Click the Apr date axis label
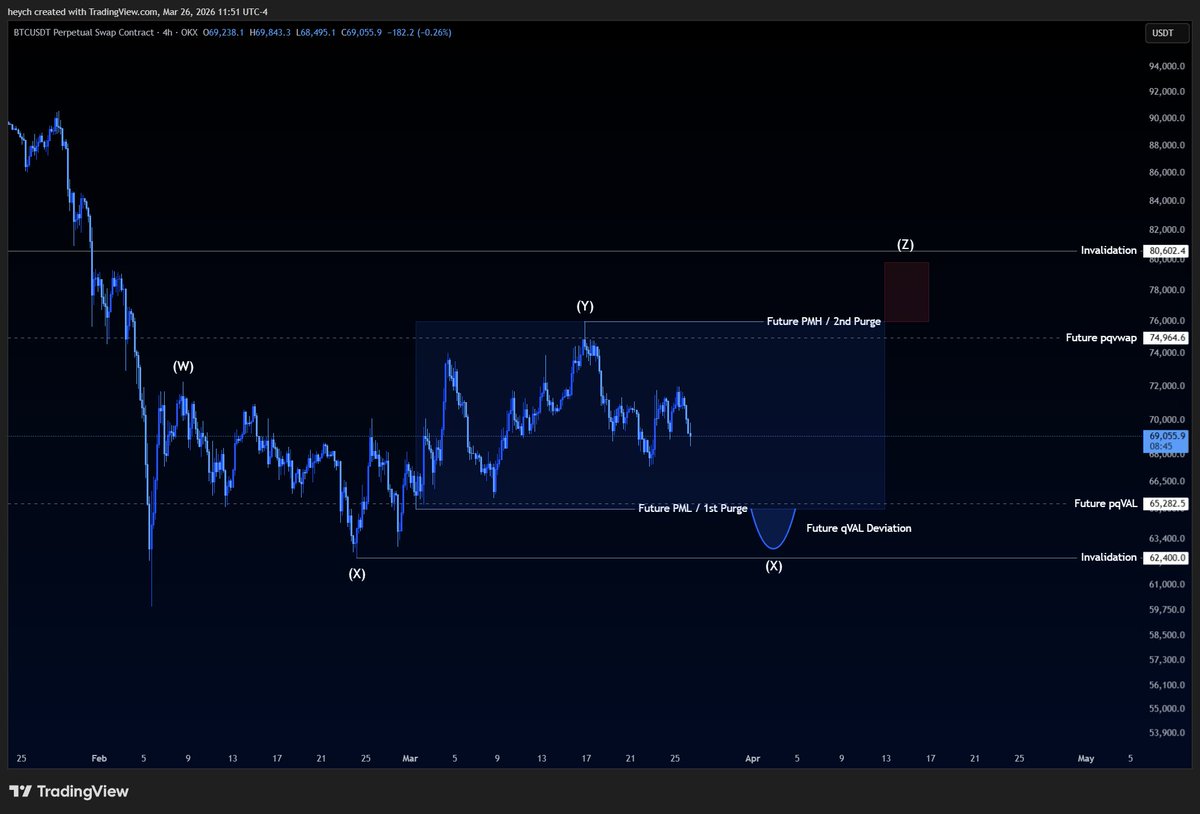Image resolution: width=1200 pixels, height=814 pixels. [753, 758]
